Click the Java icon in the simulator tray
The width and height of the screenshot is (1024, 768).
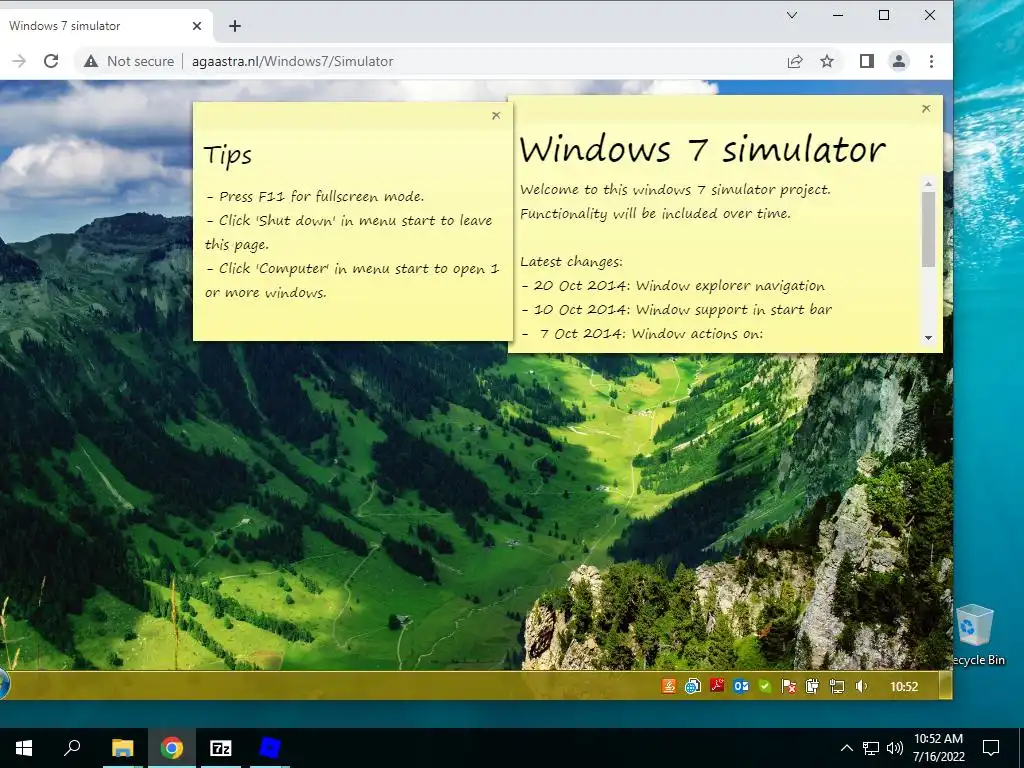tap(668, 686)
